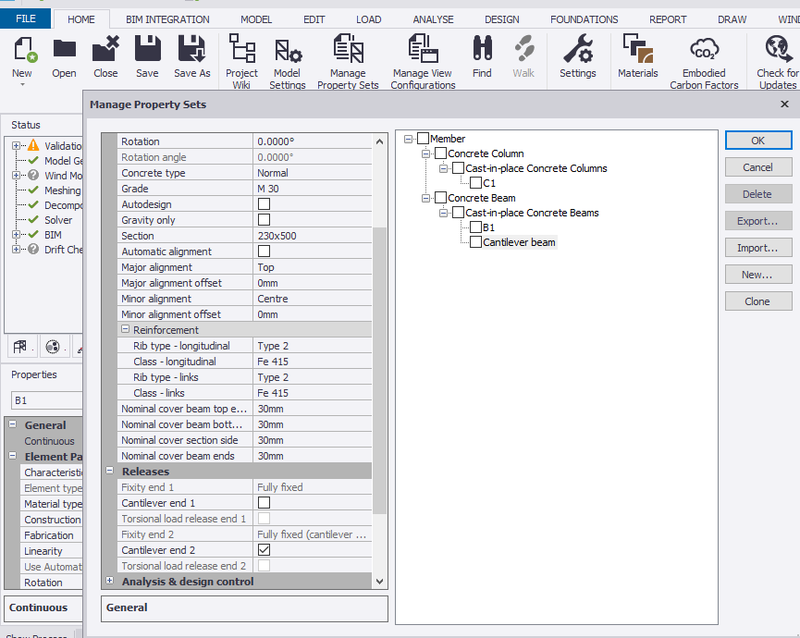Click the structure icon below Status panel
This screenshot has height=638, width=800.
point(20,347)
